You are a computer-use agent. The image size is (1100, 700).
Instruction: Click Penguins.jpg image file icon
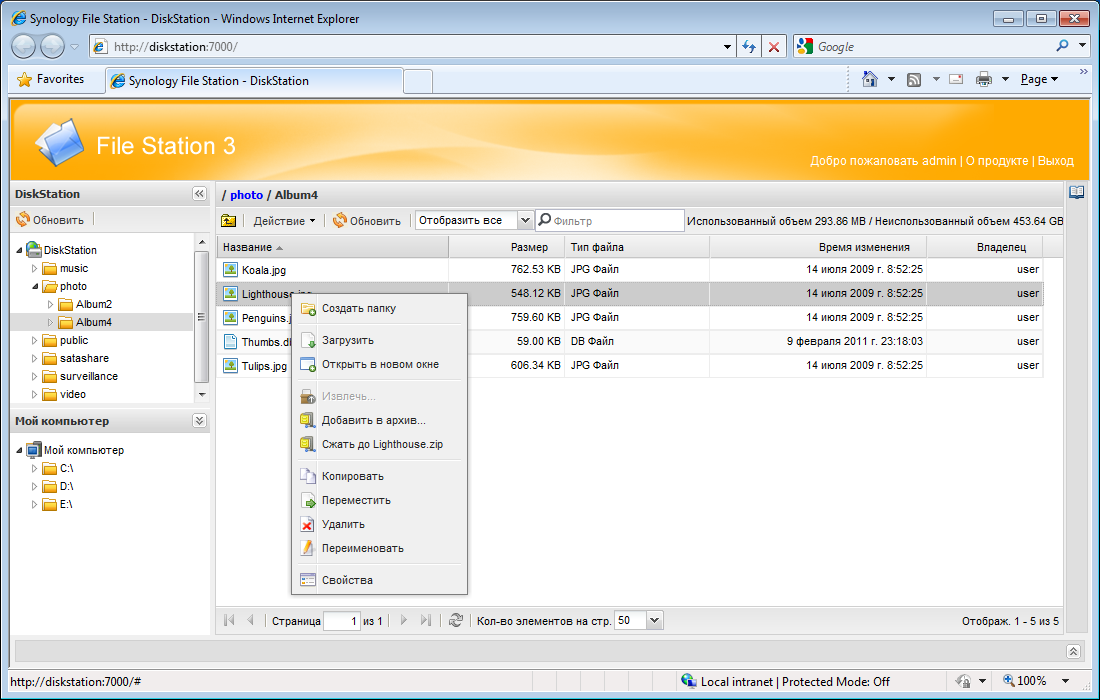230,318
